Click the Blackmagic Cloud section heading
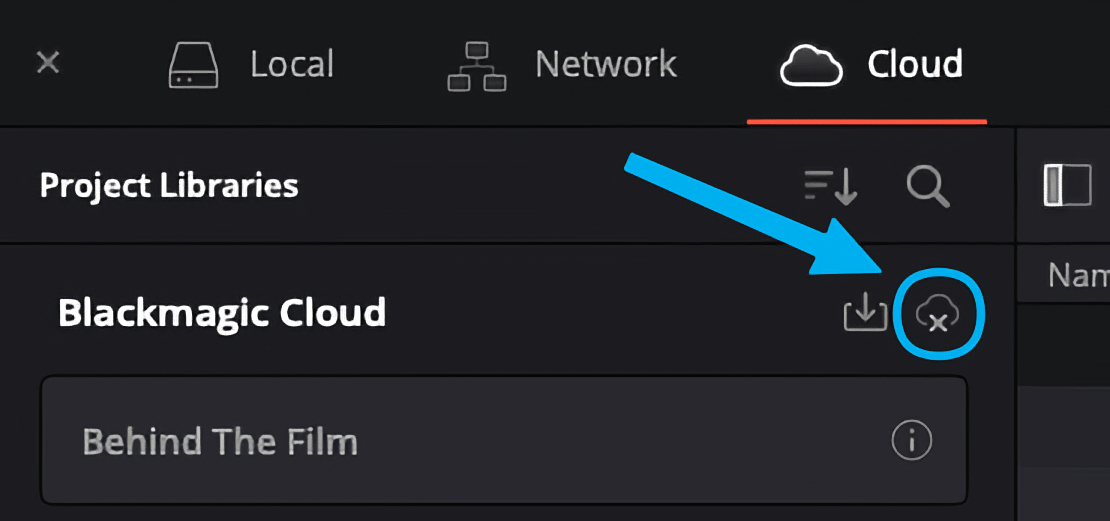 (222, 313)
